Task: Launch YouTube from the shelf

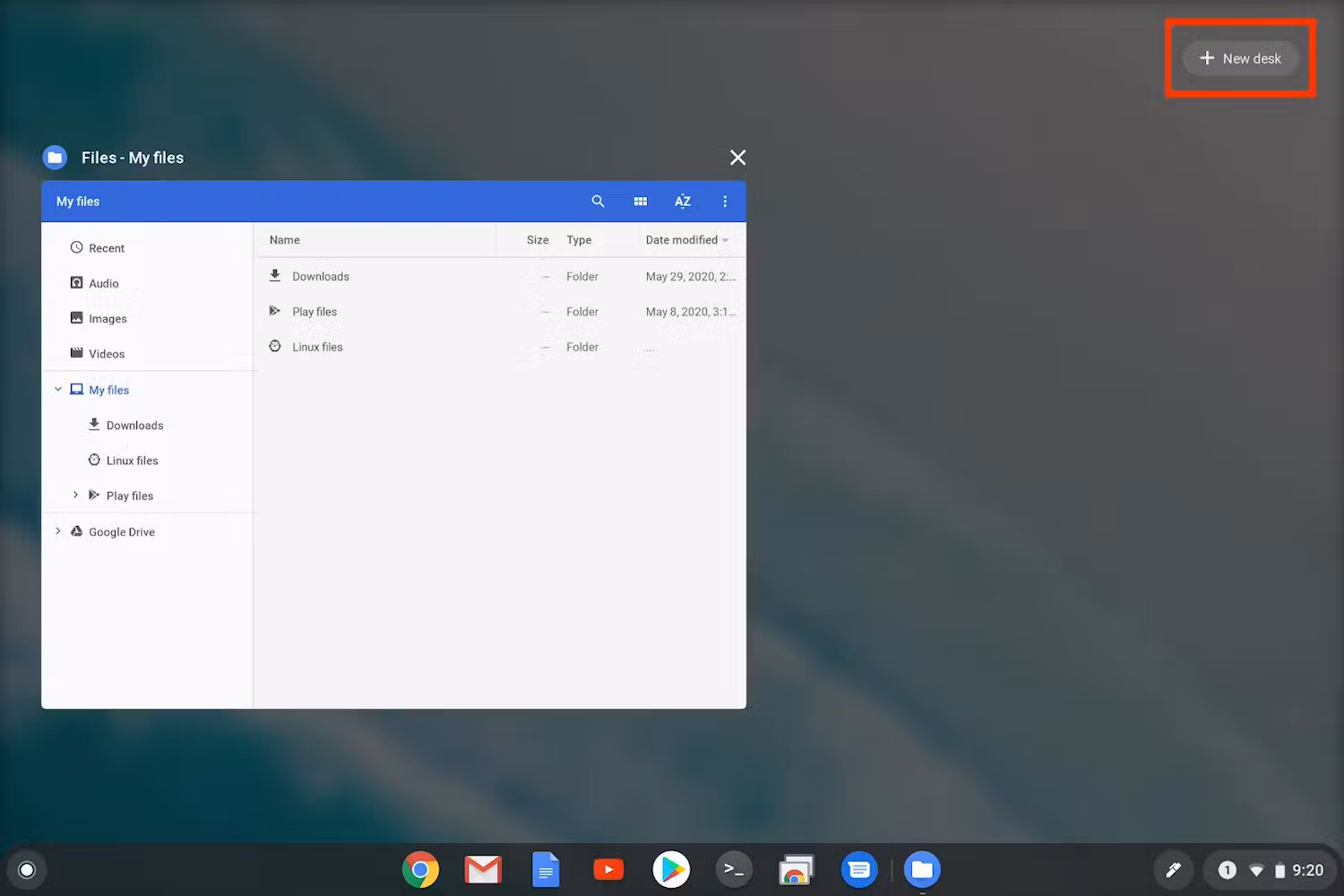Action: (x=608, y=869)
